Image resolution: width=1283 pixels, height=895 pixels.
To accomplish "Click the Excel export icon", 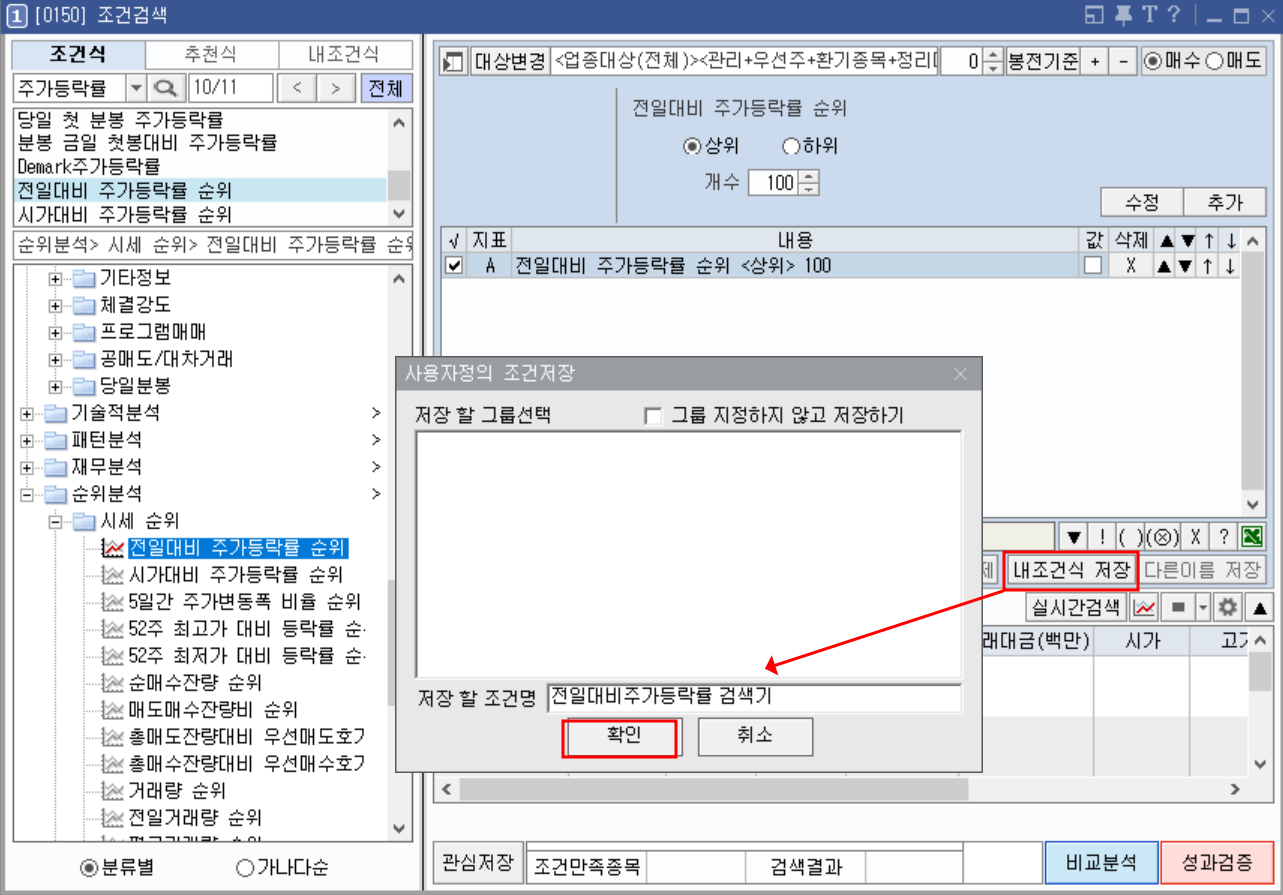I will pyautogui.click(x=1251, y=536).
